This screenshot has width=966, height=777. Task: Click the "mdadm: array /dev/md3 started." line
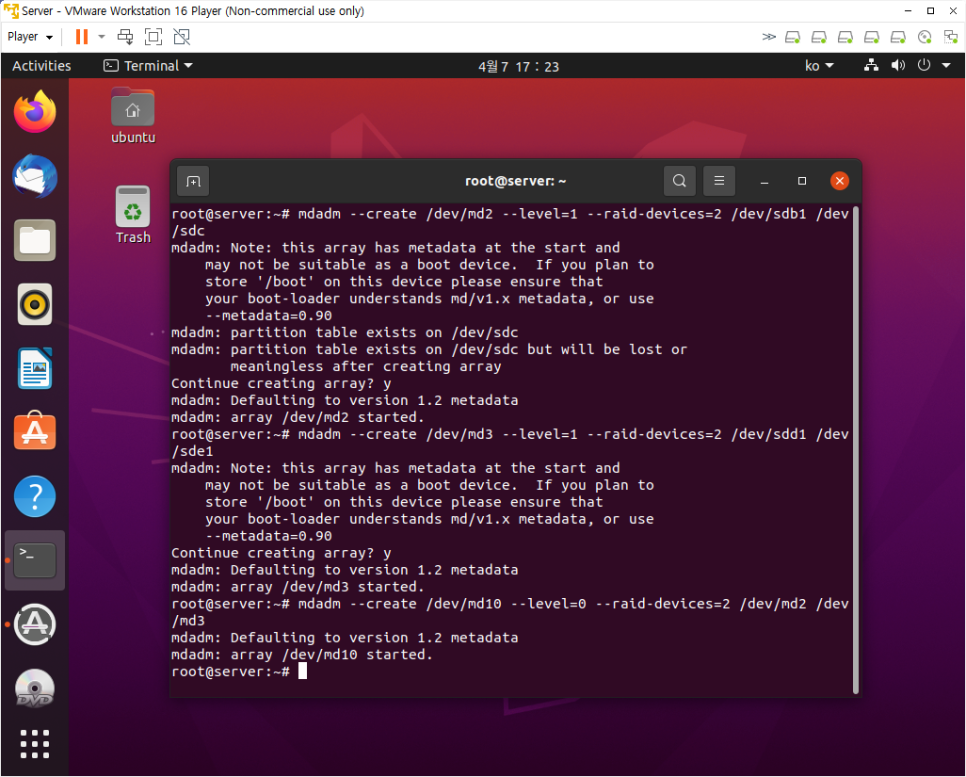(298, 587)
